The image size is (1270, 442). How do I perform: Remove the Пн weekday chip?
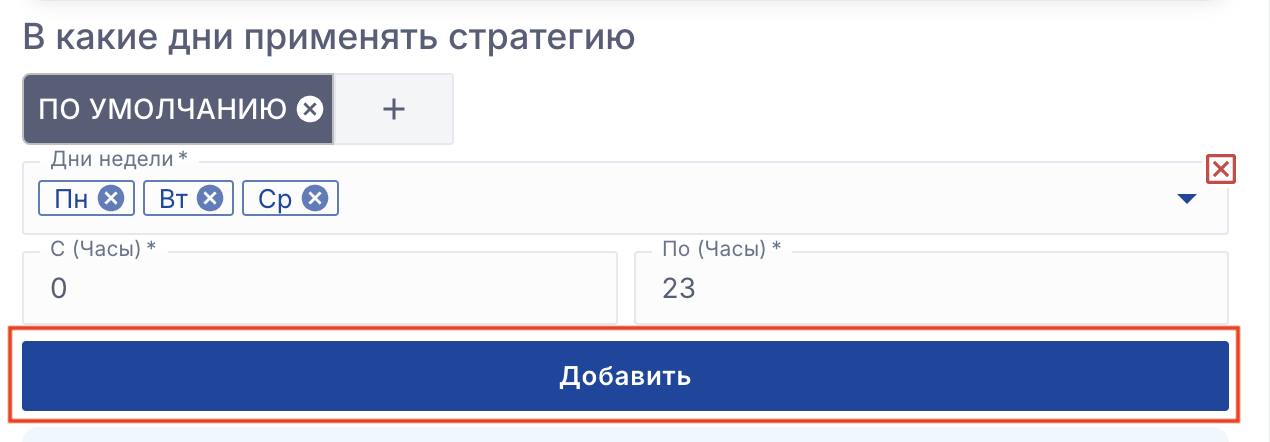(x=111, y=199)
